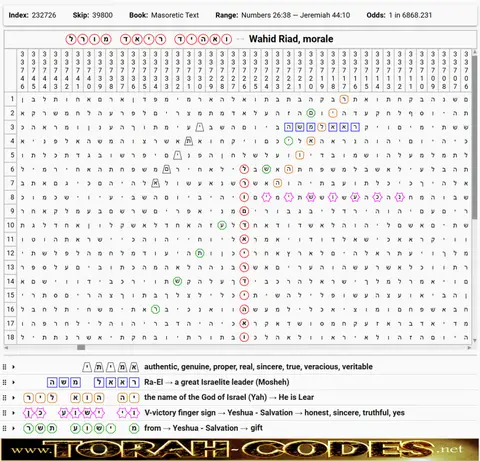This screenshot has width=480, height=461.
Task: Click the 'Book: Masoretic Text' label
Action: click(x=164, y=15)
